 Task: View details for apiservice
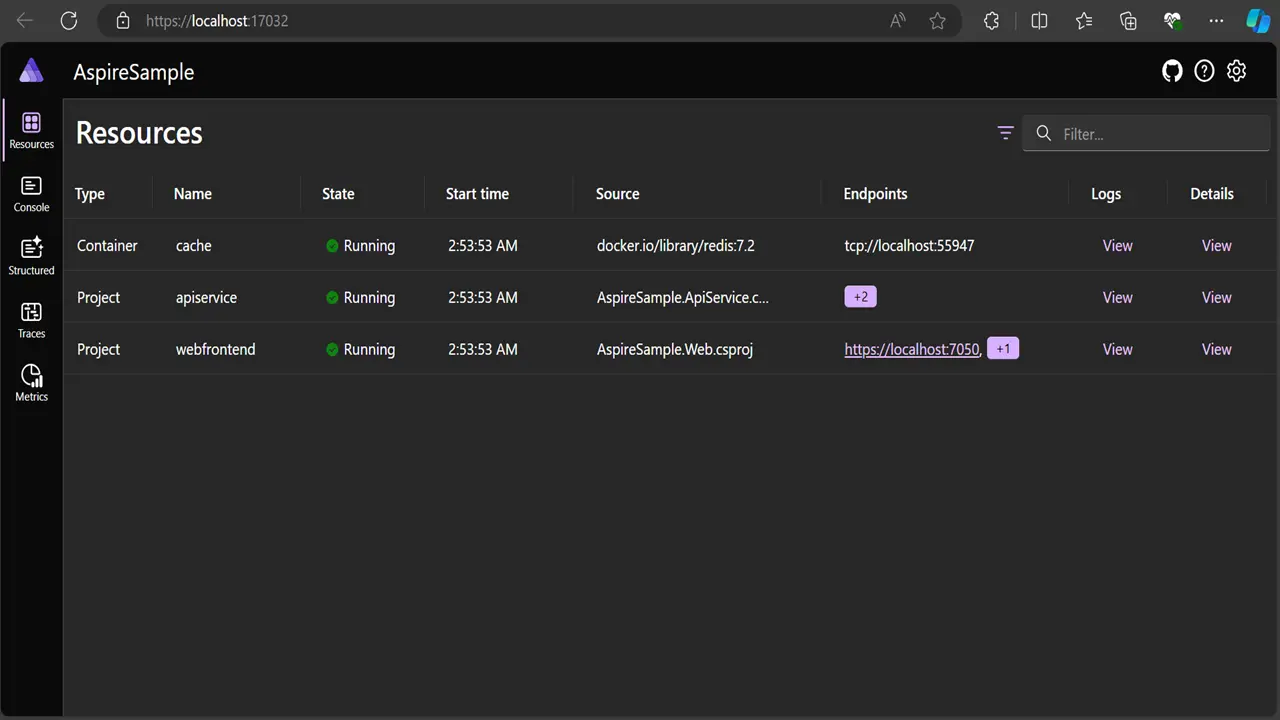coord(1216,297)
